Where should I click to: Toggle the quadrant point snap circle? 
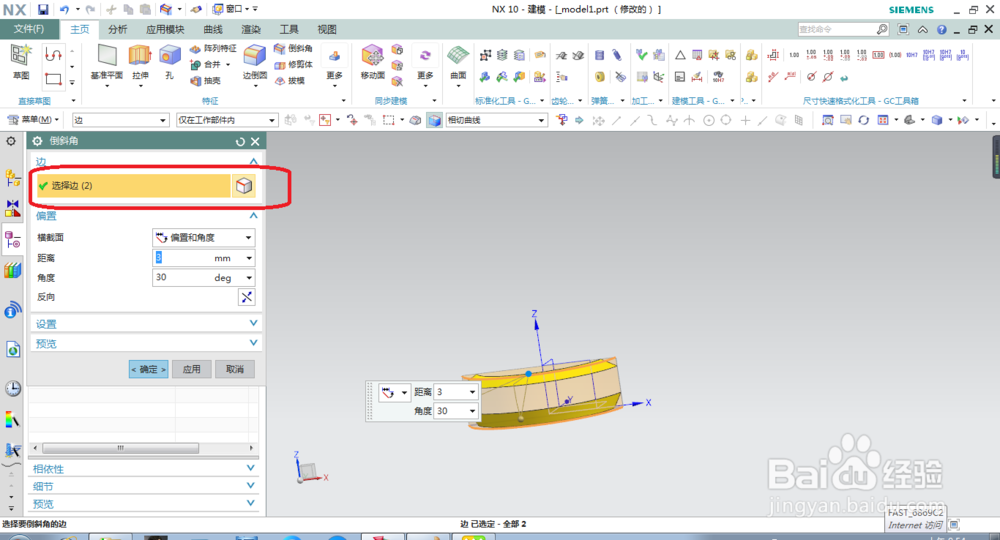pyautogui.click(x=726, y=120)
